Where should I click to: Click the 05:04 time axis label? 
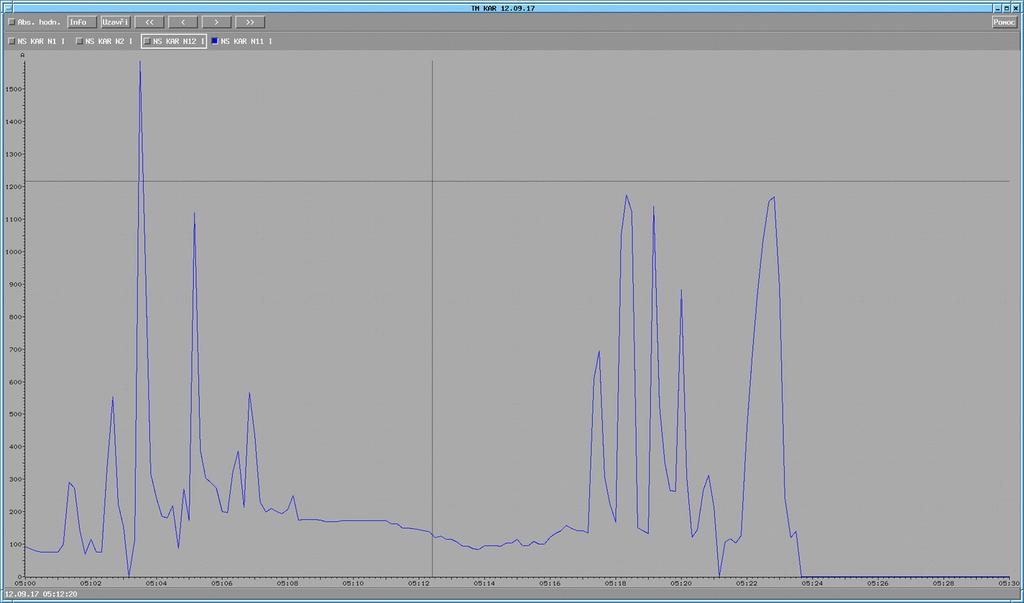pyautogui.click(x=156, y=583)
